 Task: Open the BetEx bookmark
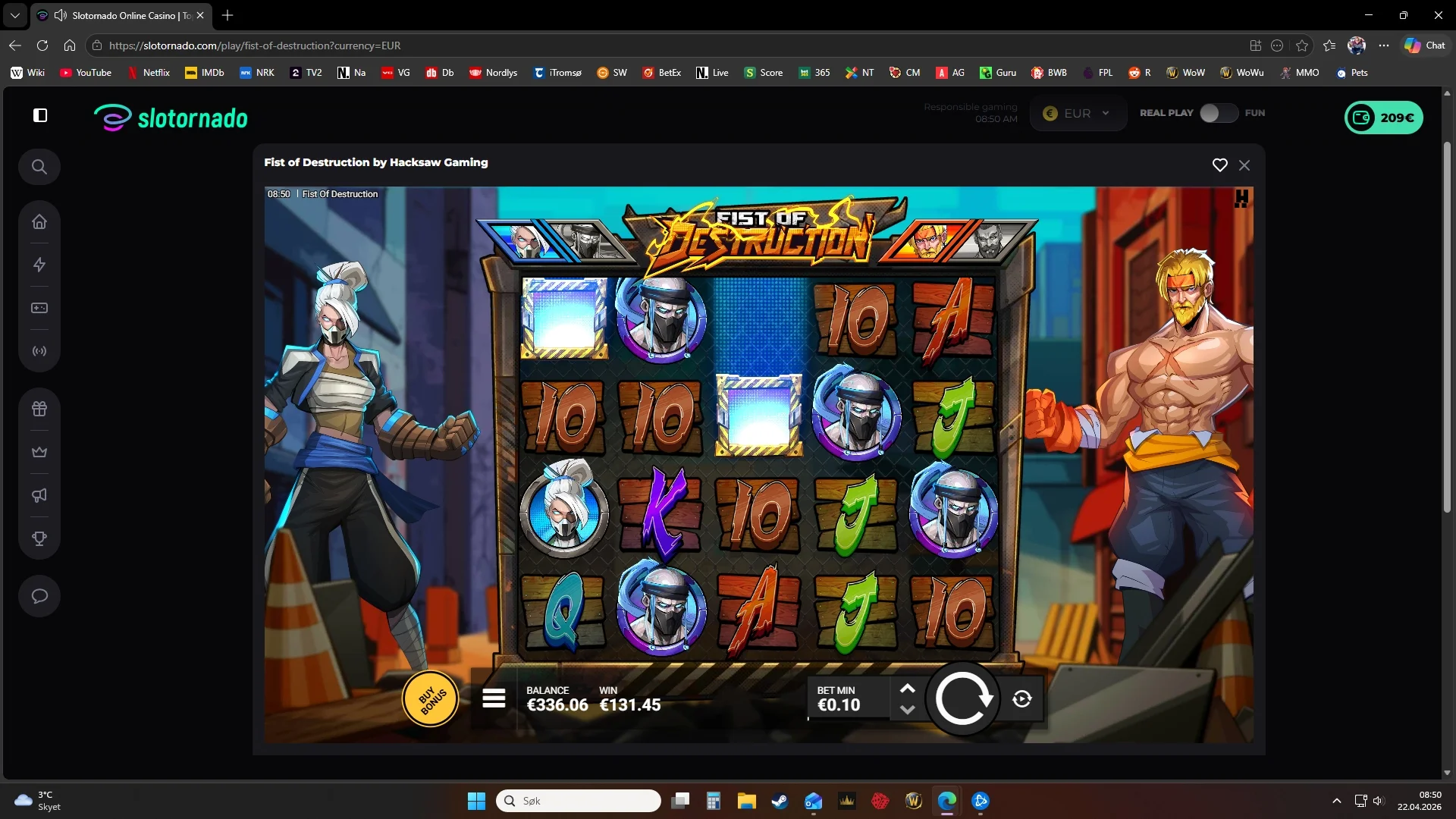[x=662, y=73]
